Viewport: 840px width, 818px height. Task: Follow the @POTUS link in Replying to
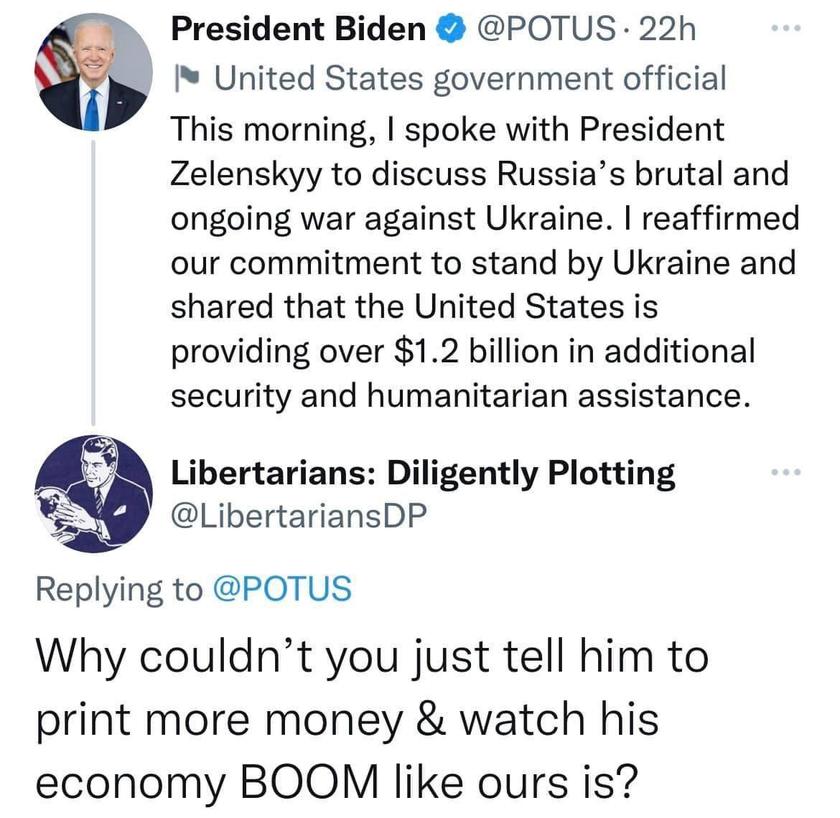point(282,588)
